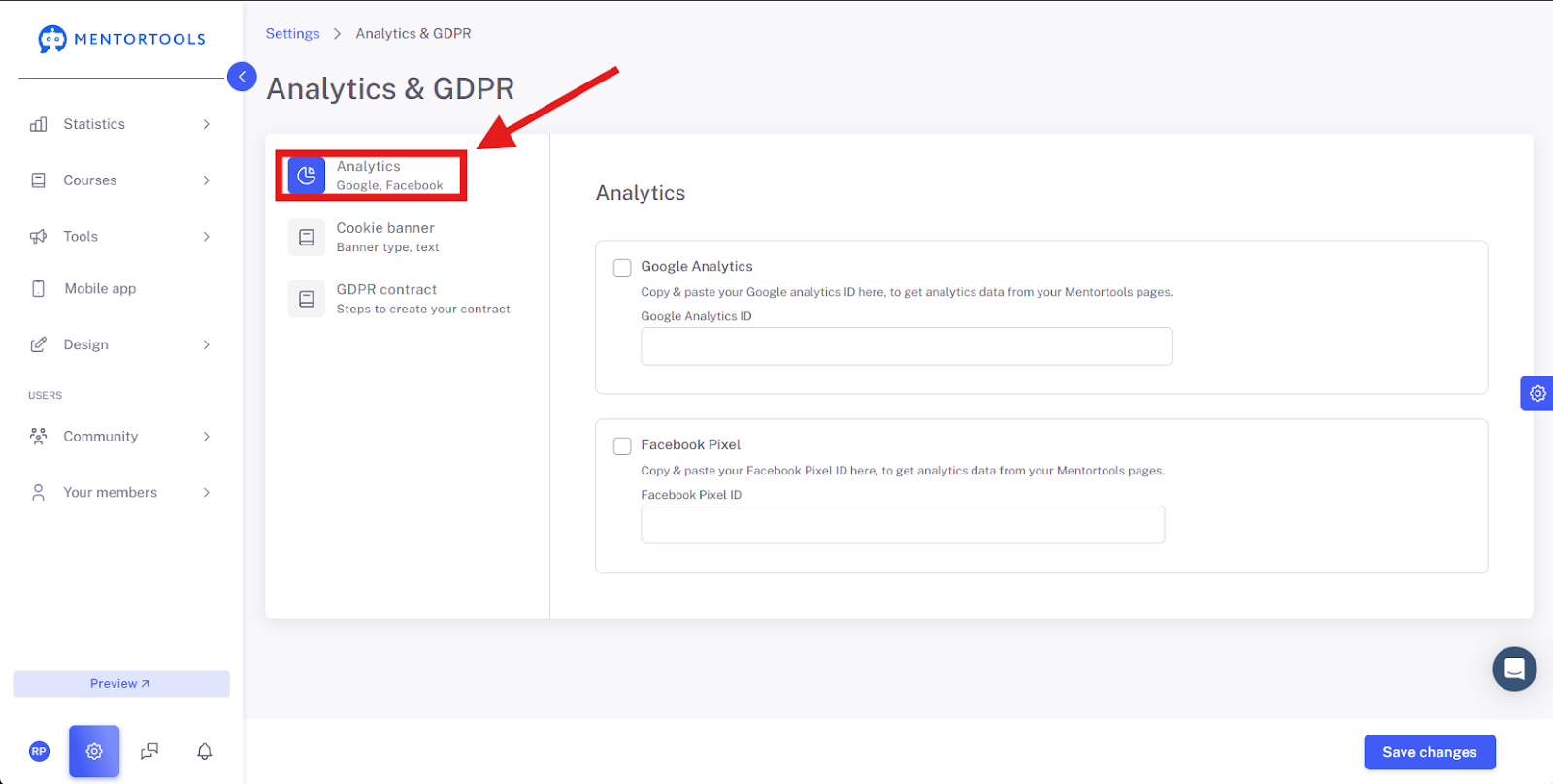The height and width of the screenshot is (784, 1553).
Task: Click the Tools sidebar label
Action: click(81, 237)
